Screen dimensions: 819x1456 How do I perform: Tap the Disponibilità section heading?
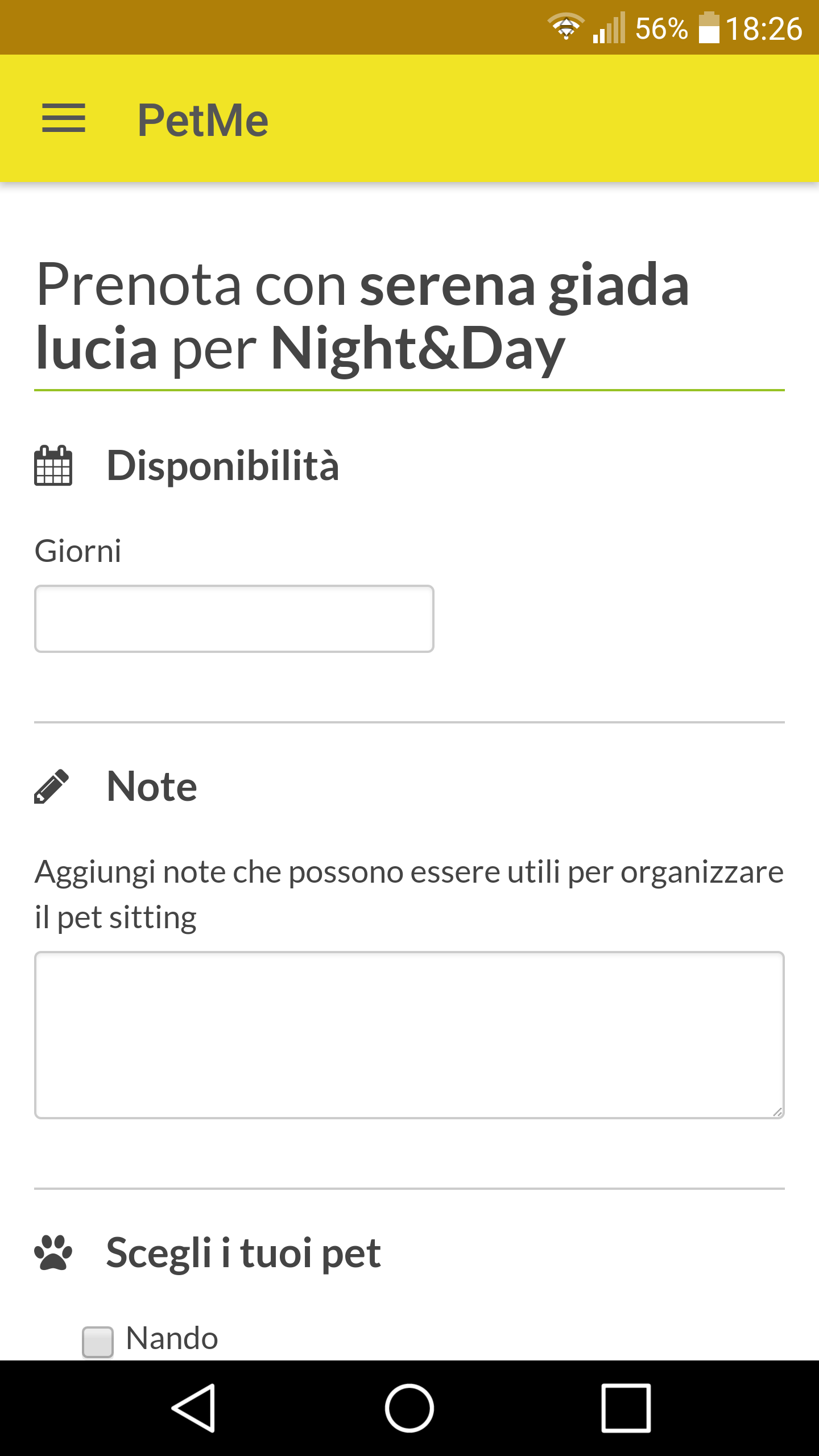click(x=222, y=466)
